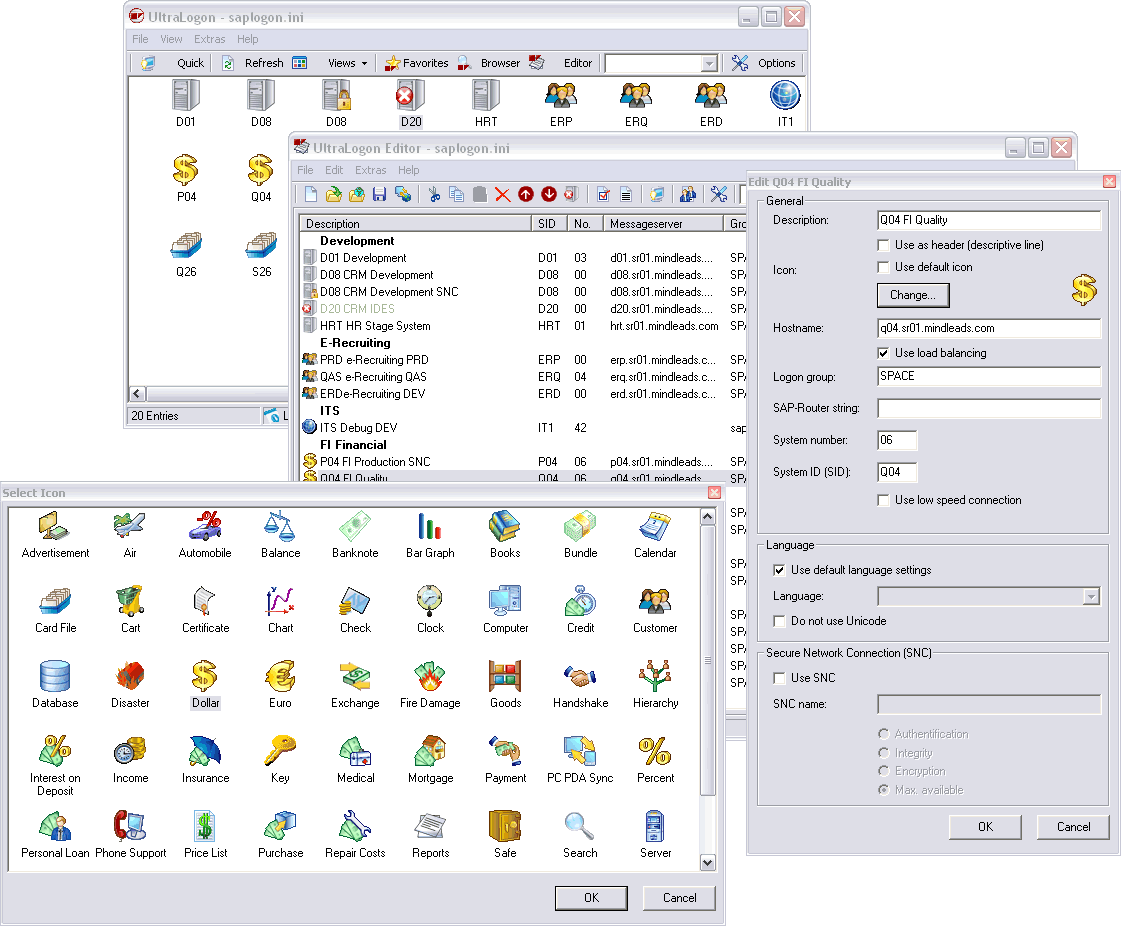The image size is (1121, 927).
Task: Open Edit menu in UltraLogon Editor
Action: (334, 170)
